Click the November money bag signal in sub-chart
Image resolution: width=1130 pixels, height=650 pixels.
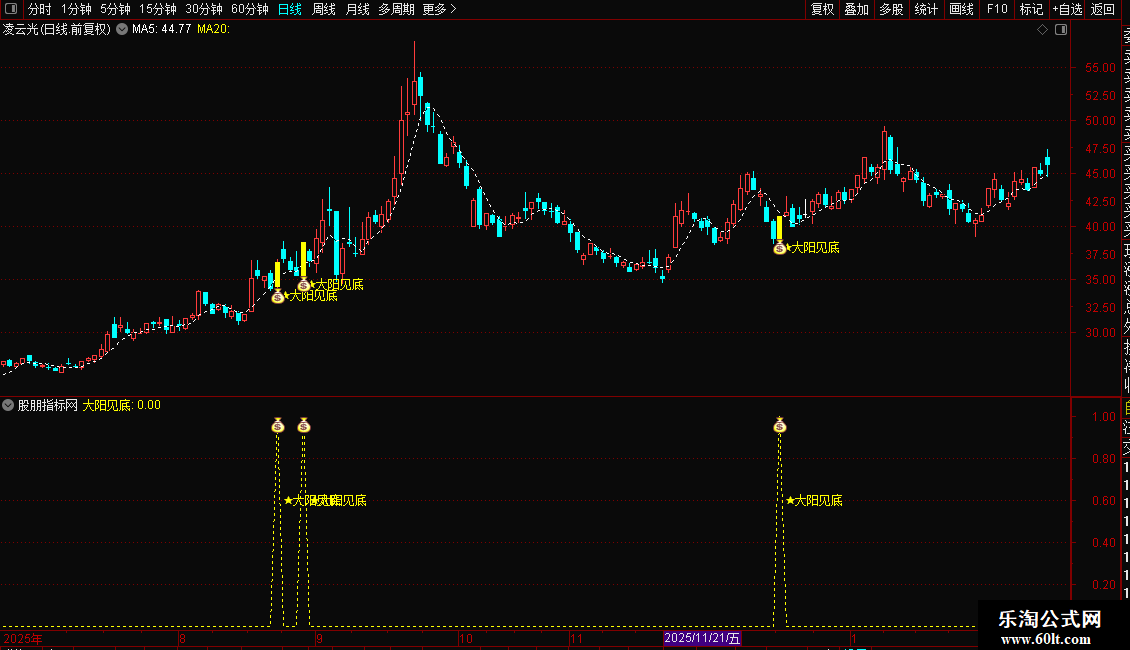(x=779, y=425)
